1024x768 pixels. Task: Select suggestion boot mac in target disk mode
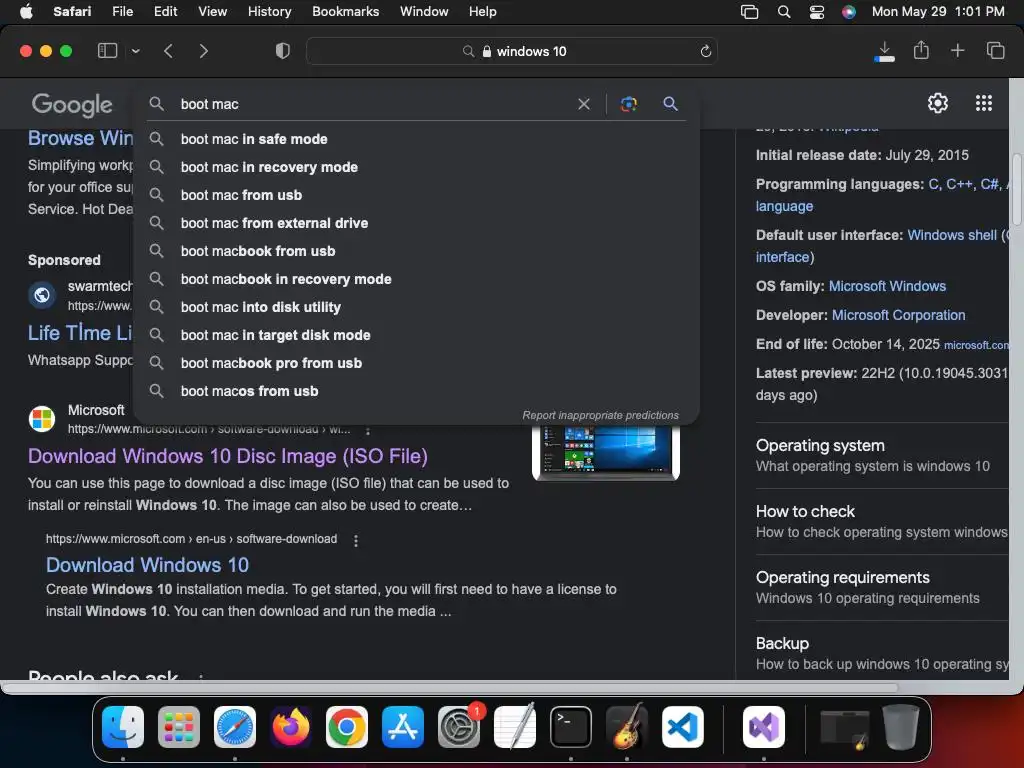point(417,335)
